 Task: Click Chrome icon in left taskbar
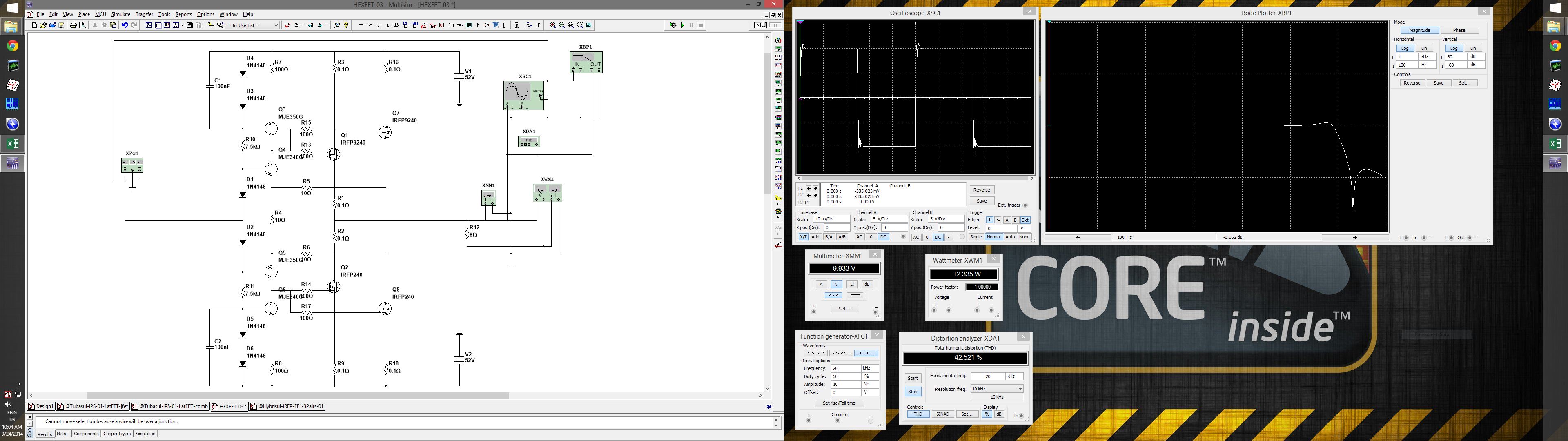point(12,46)
